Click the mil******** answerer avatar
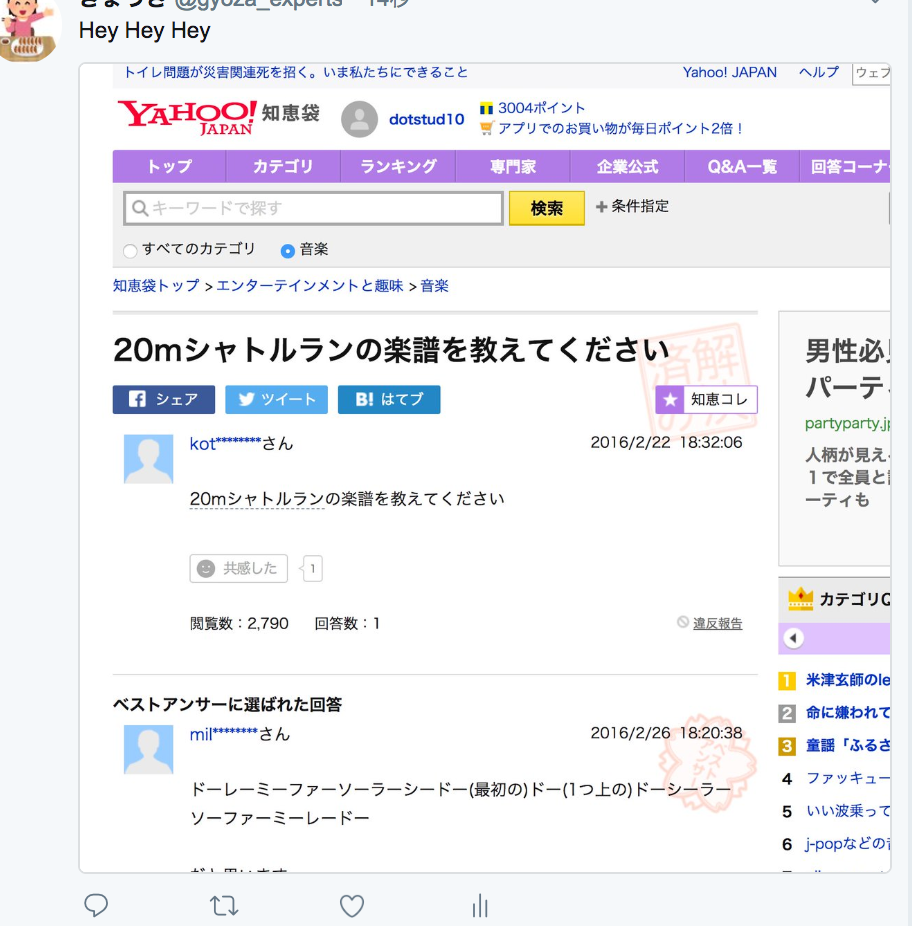 (x=148, y=749)
